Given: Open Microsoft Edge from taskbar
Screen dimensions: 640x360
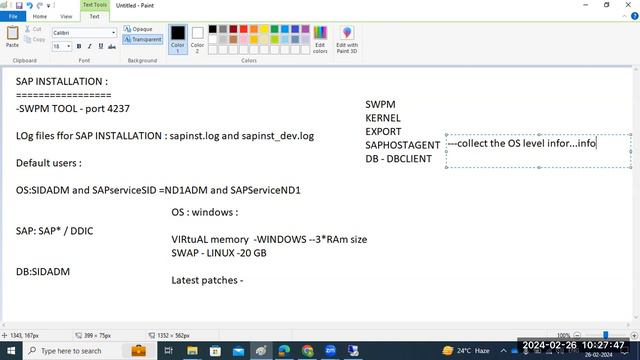Looking at the screenshot, I should [284, 351].
